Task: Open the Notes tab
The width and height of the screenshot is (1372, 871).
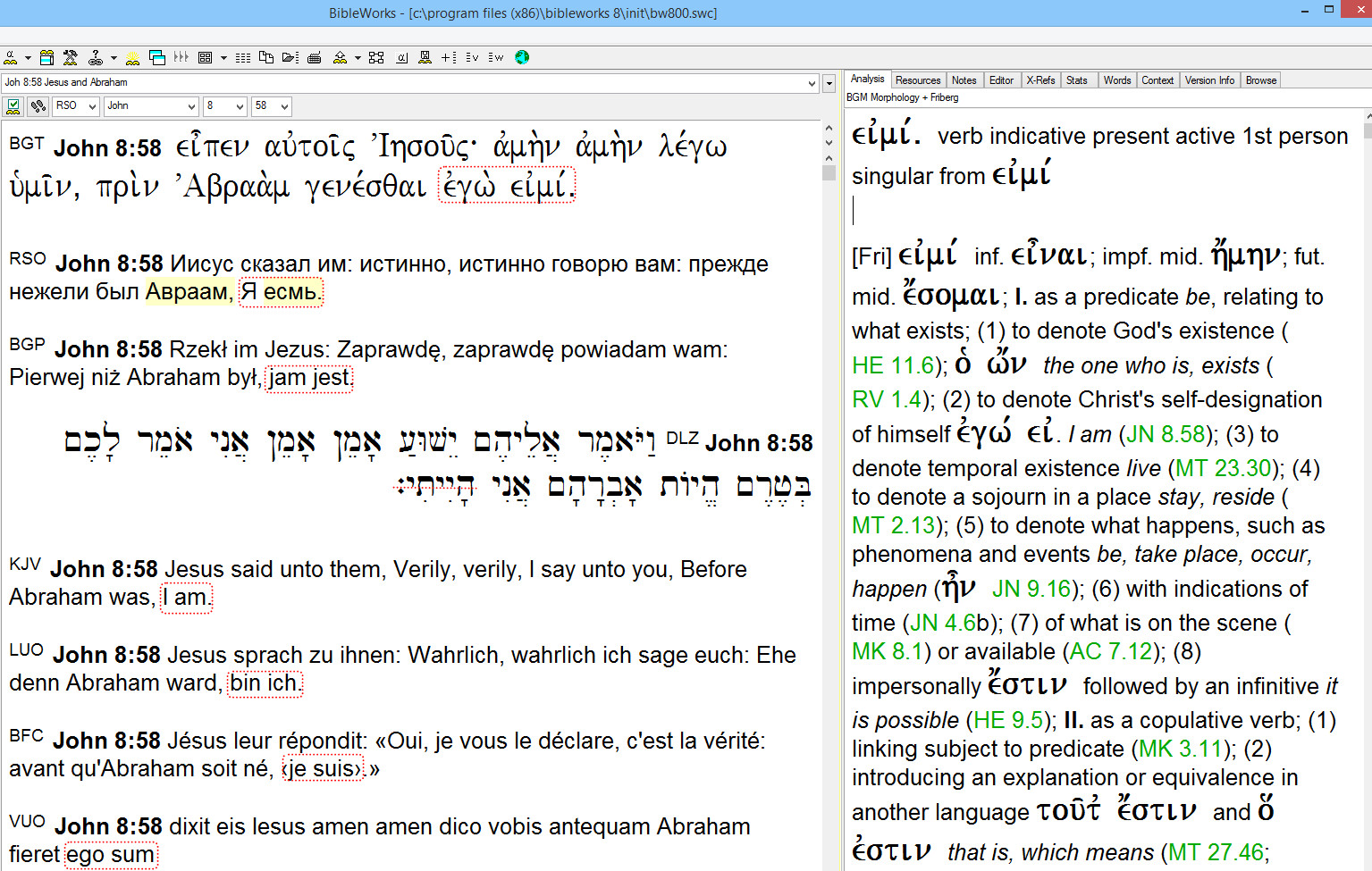Action: click(x=964, y=80)
